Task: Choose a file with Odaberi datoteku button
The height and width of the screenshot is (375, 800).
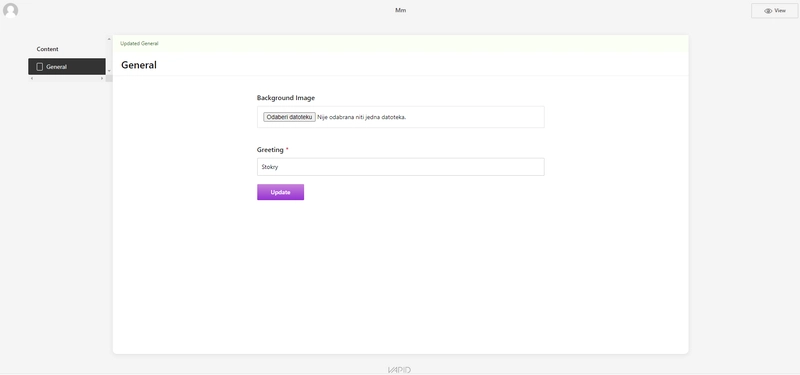Action: click(289, 117)
